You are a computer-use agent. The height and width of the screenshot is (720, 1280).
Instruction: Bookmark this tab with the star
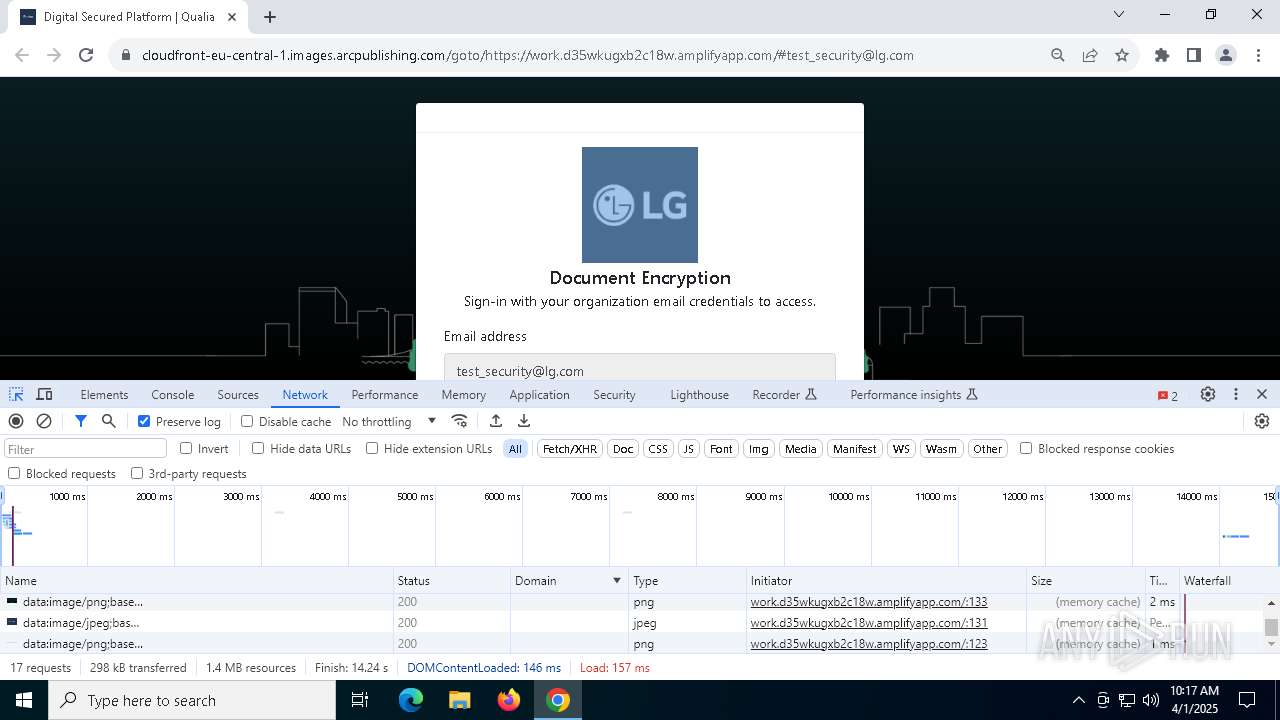click(1122, 56)
